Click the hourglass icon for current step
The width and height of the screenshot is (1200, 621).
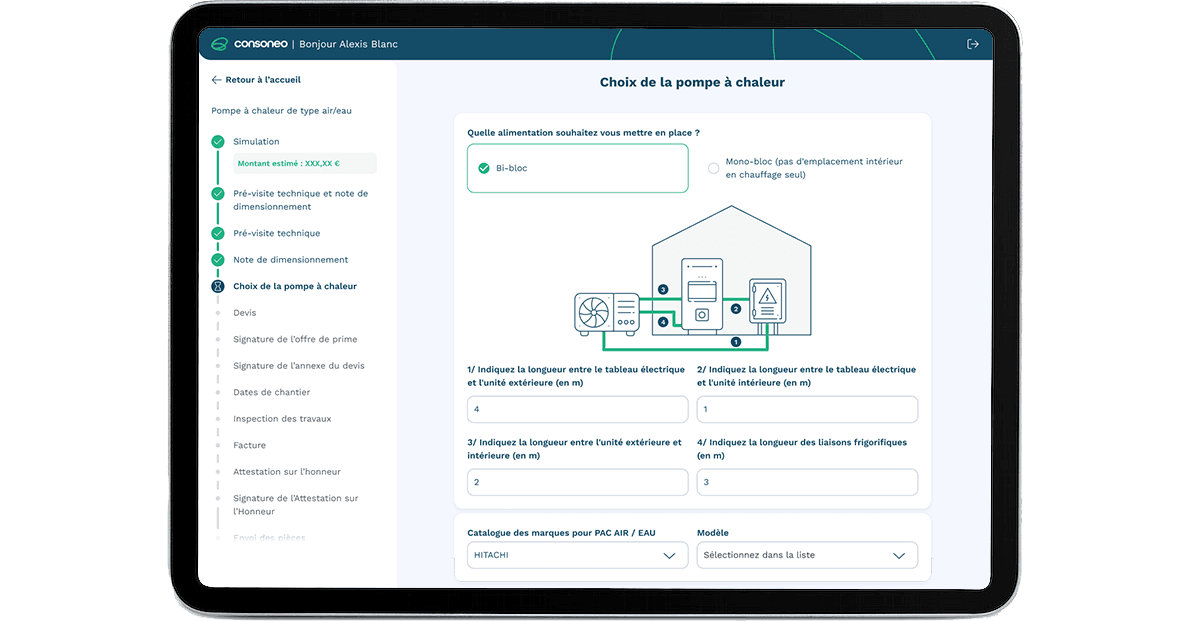coord(218,286)
